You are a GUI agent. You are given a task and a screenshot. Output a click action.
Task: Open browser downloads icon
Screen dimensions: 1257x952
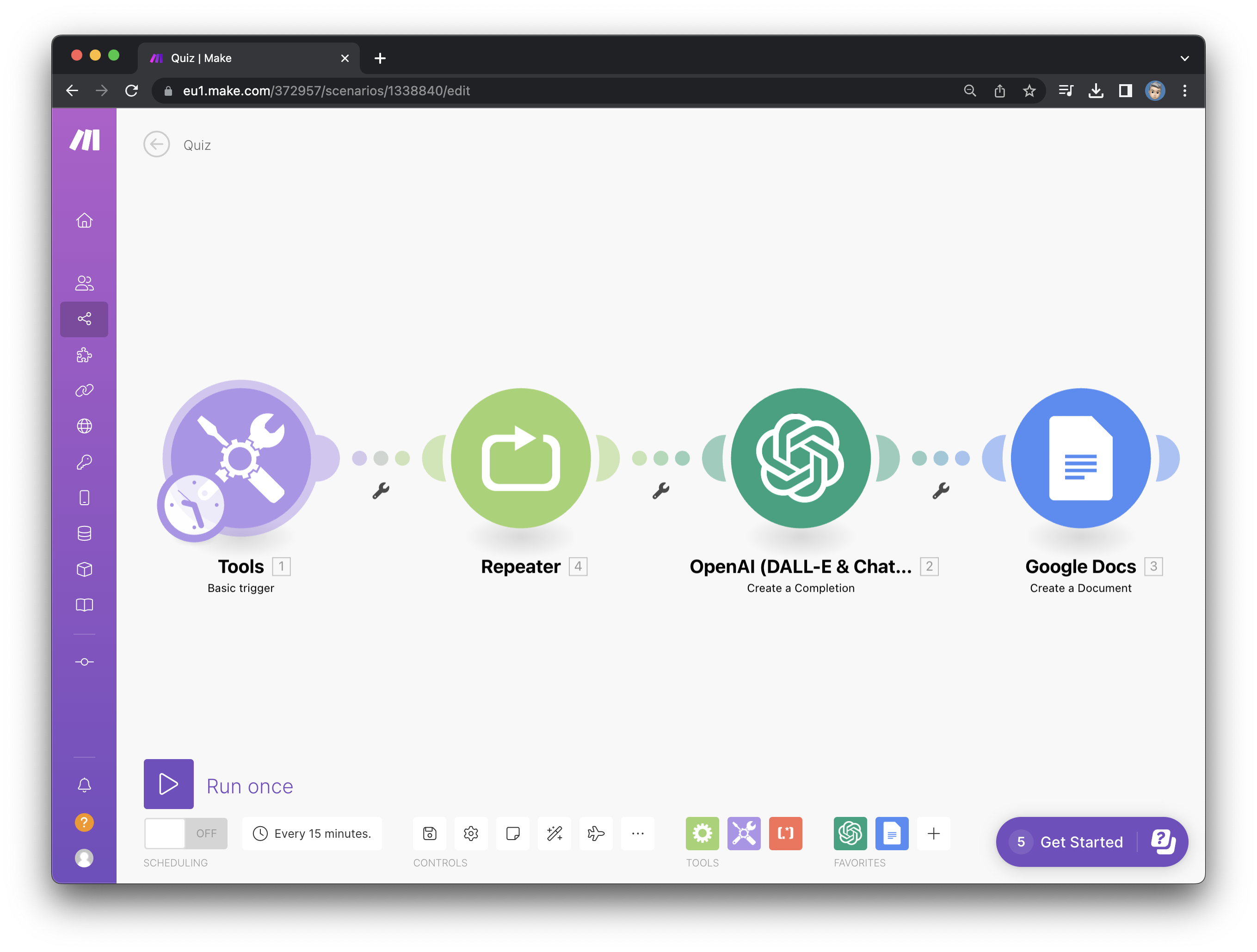(x=1096, y=90)
